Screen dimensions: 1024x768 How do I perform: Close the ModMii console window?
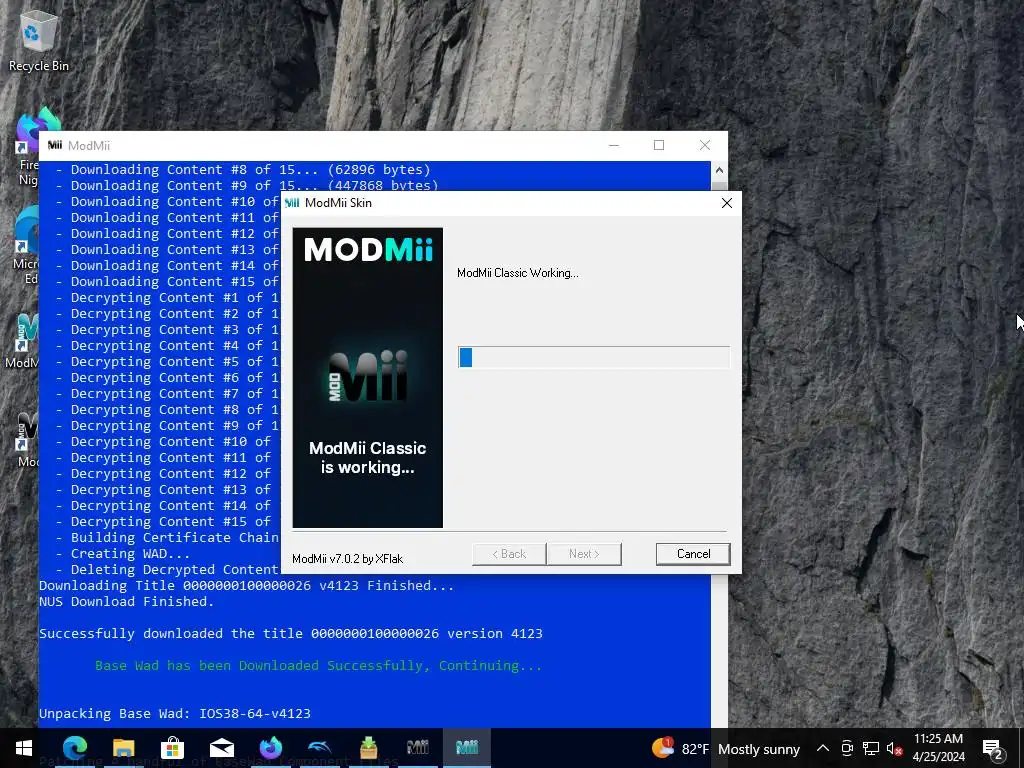pos(705,145)
